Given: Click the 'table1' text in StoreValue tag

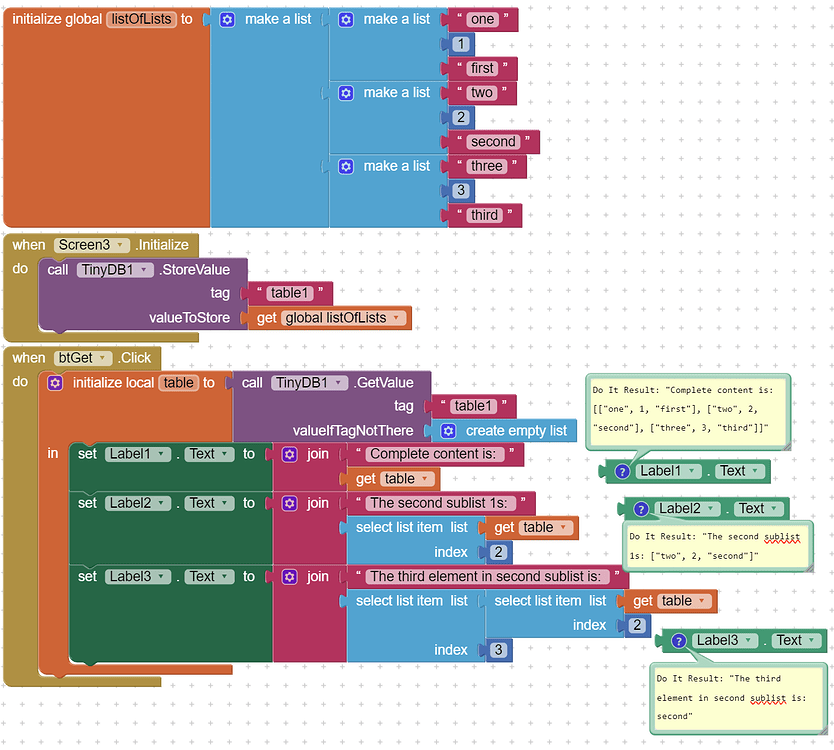Looking at the screenshot, I should 289,294.
